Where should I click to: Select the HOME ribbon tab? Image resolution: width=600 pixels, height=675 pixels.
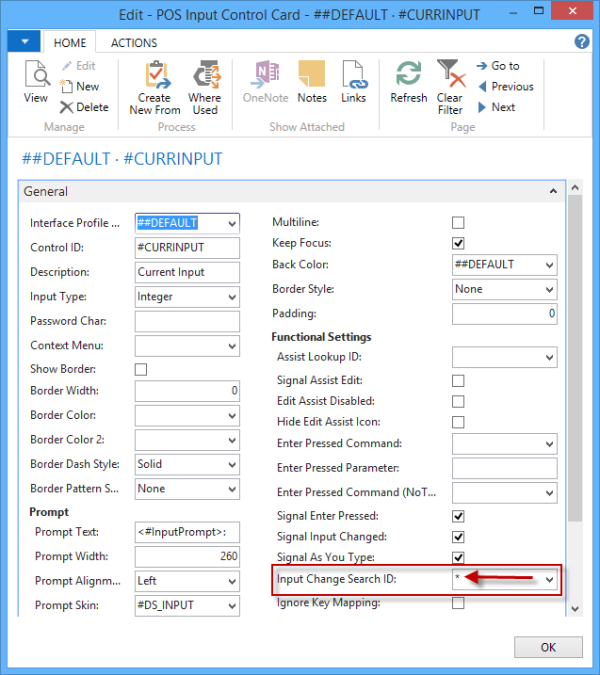[70, 43]
